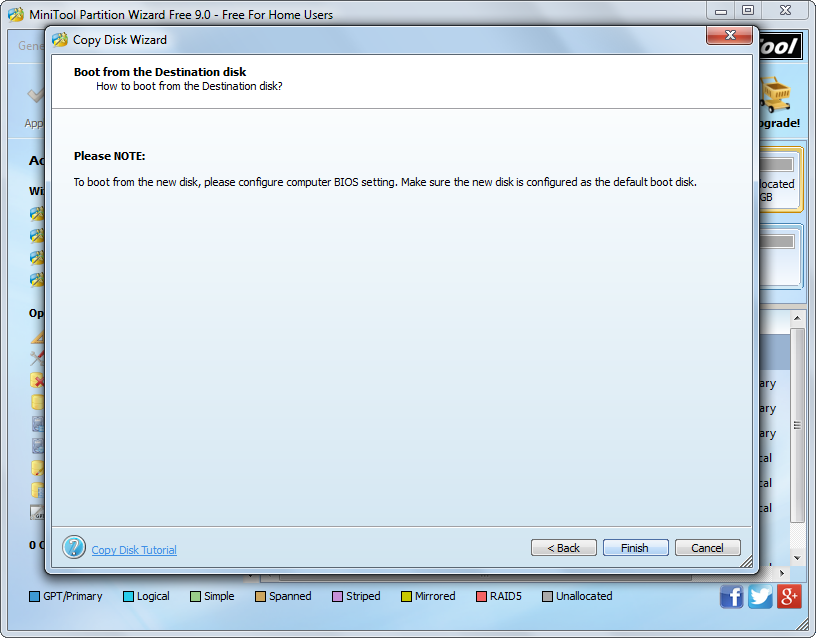
Task: Click the Striped purple legend swatch
Action: click(x=337, y=596)
